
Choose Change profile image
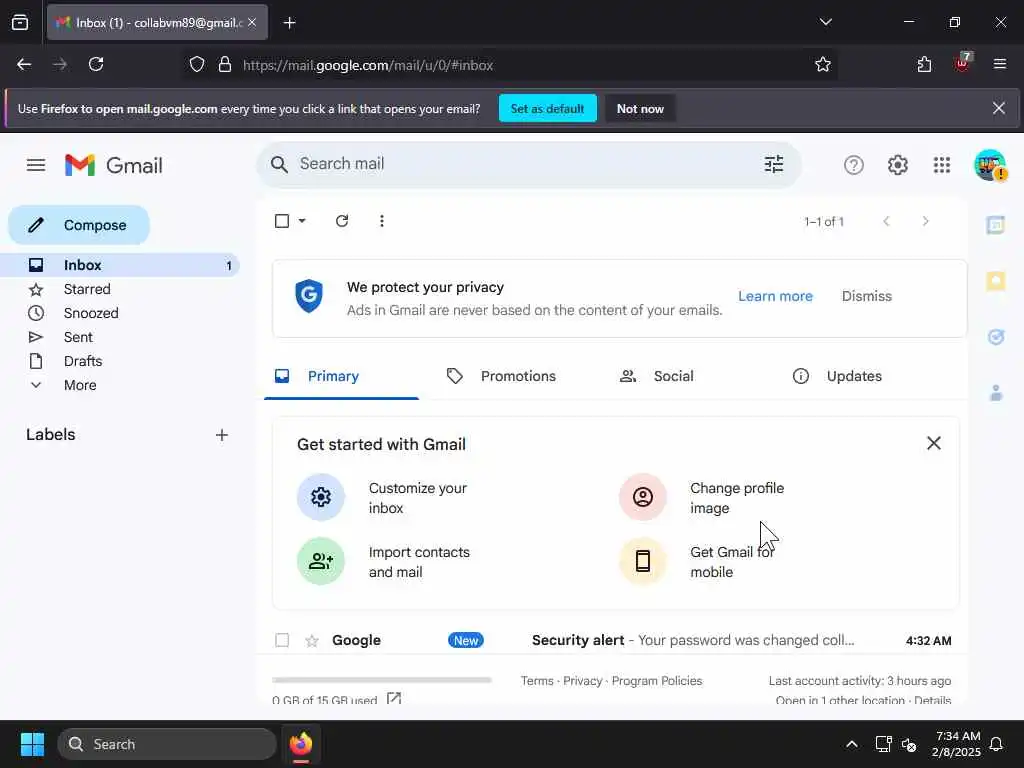(702, 498)
